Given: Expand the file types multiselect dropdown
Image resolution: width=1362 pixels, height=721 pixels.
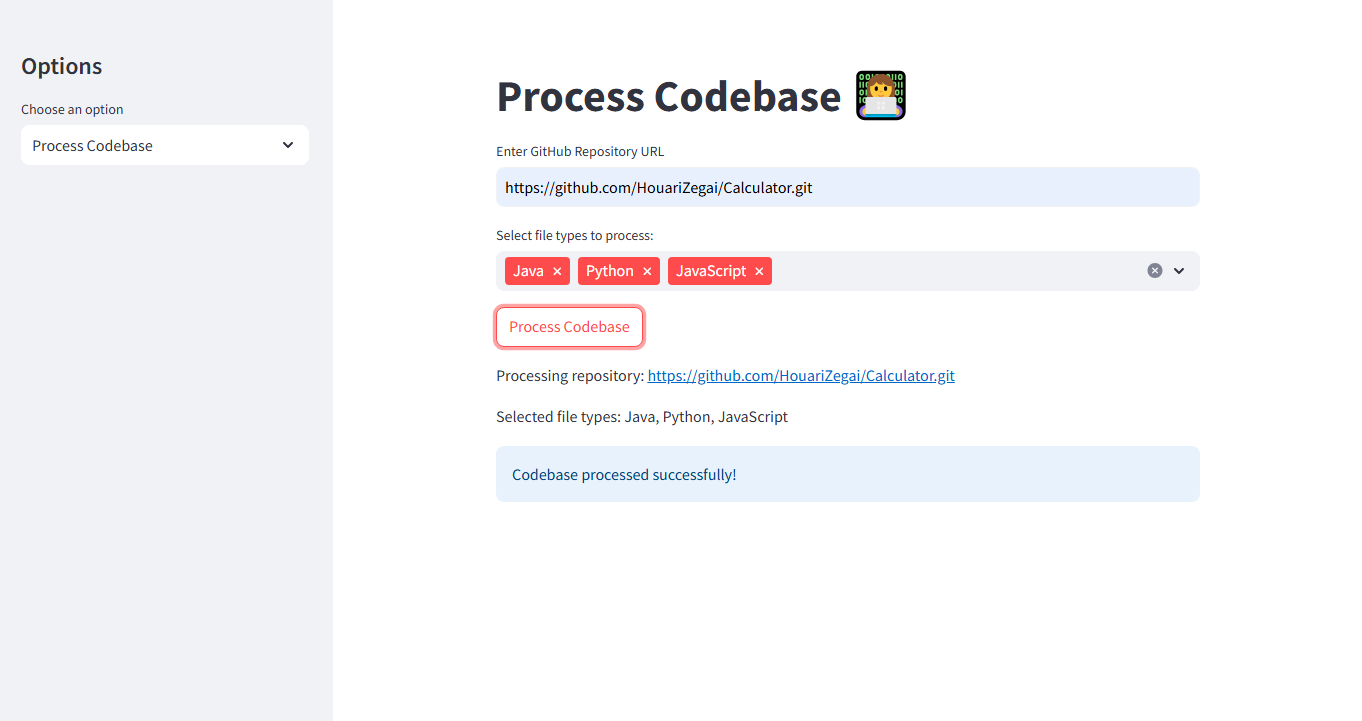Looking at the screenshot, I should (x=1179, y=271).
